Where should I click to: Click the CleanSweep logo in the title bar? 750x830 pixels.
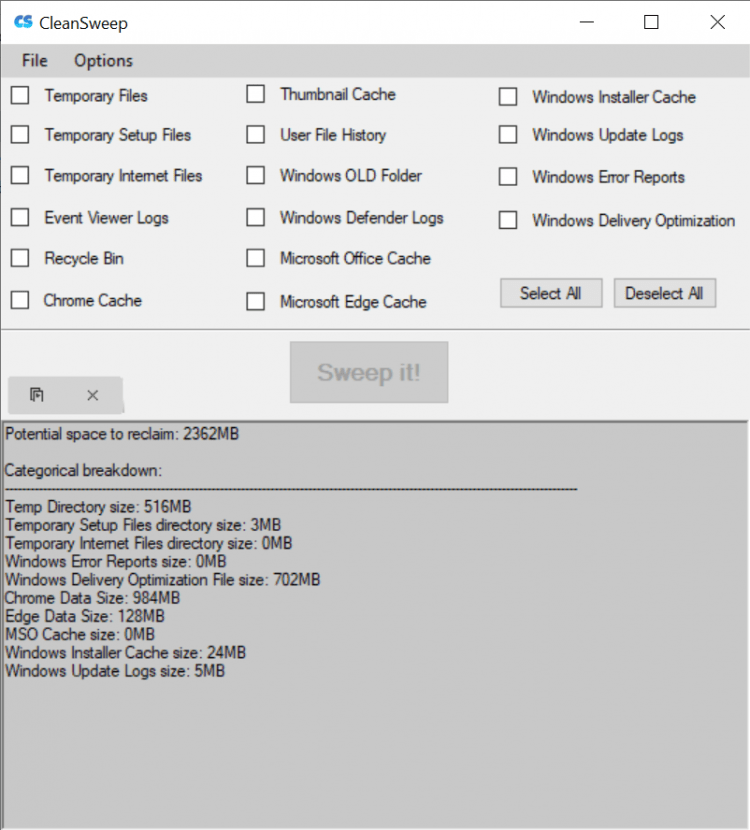coord(23,22)
